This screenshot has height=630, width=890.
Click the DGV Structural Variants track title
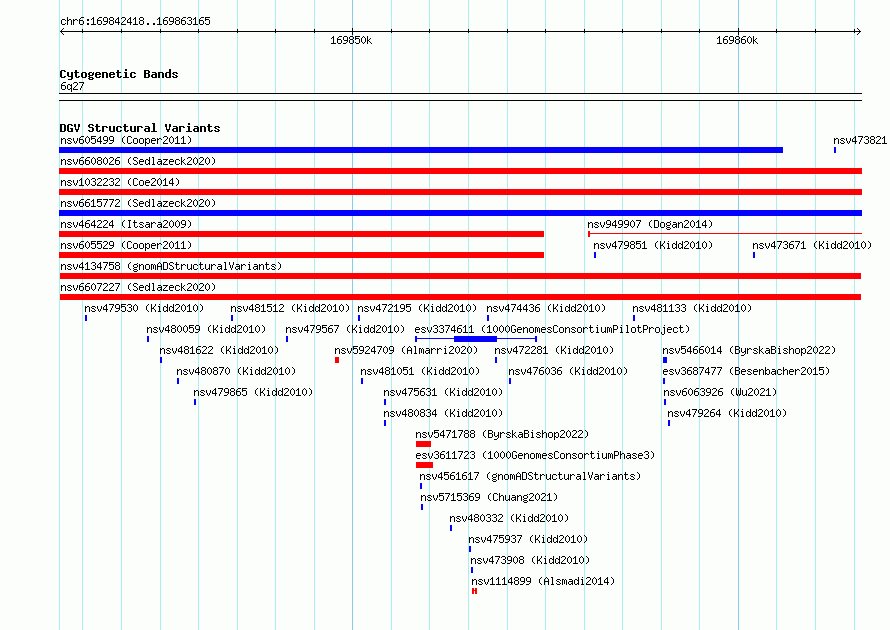coord(140,128)
